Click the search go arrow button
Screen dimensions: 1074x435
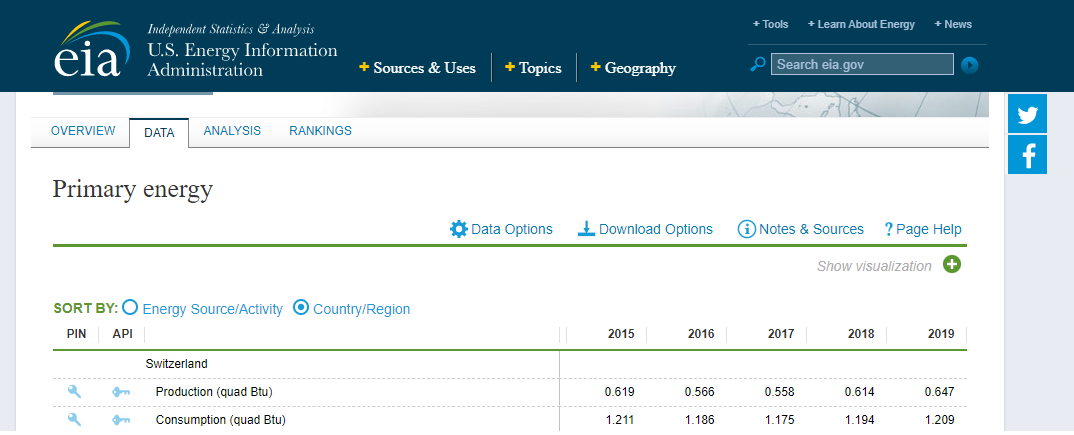(969, 65)
